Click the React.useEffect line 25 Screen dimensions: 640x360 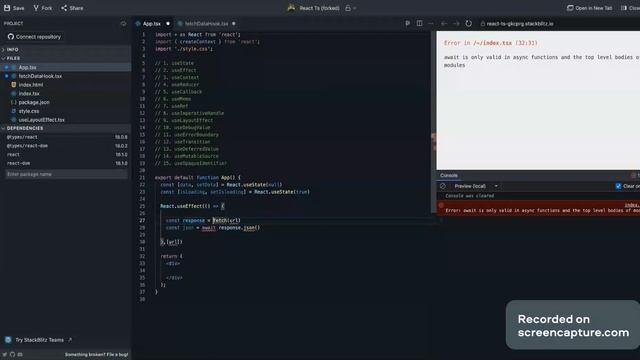pos(192,206)
